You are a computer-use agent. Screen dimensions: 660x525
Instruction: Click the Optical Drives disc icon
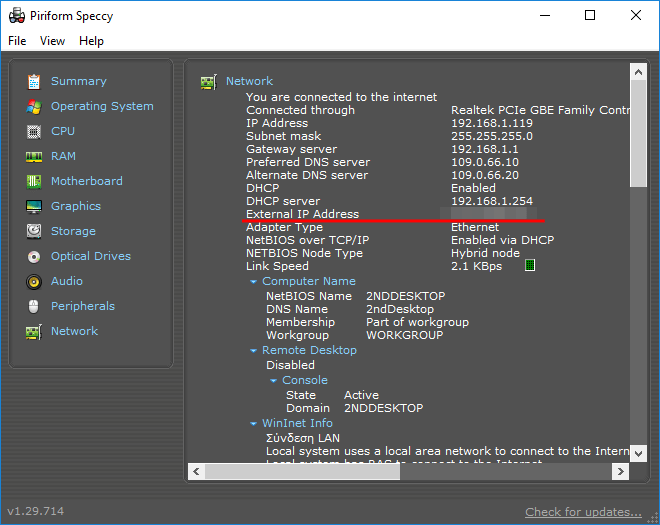click(x=34, y=256)
